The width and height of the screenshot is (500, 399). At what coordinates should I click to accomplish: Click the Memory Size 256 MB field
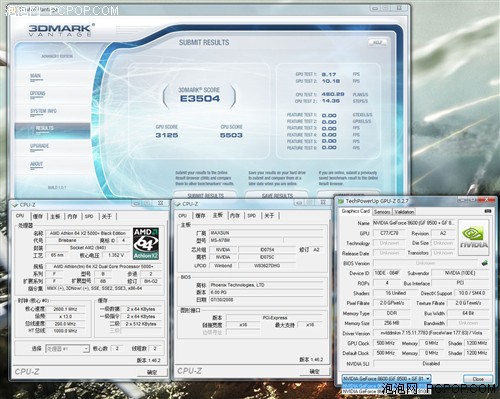[x=392, y=323]
